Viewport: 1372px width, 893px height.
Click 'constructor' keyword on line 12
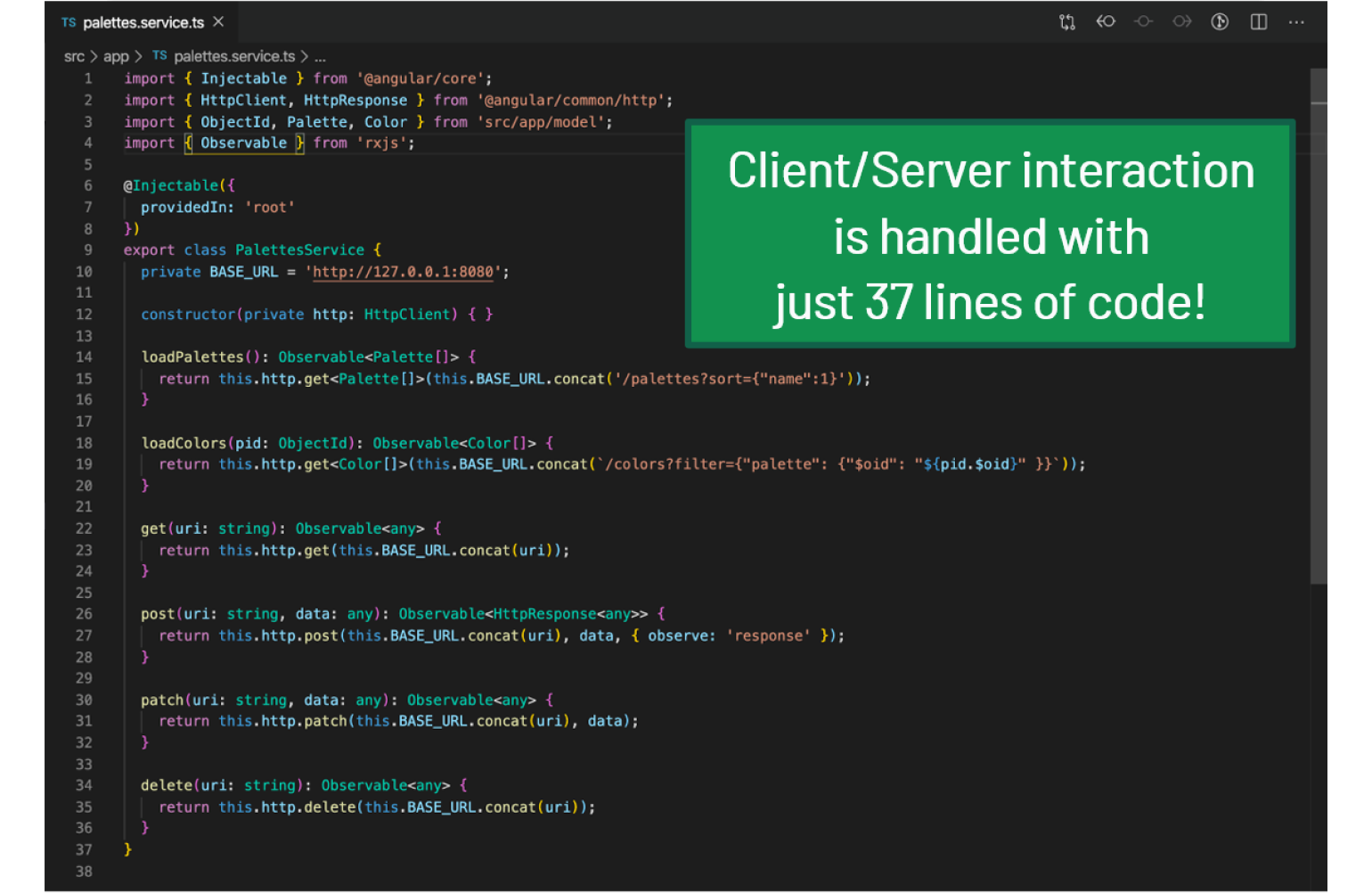(188, 315)
